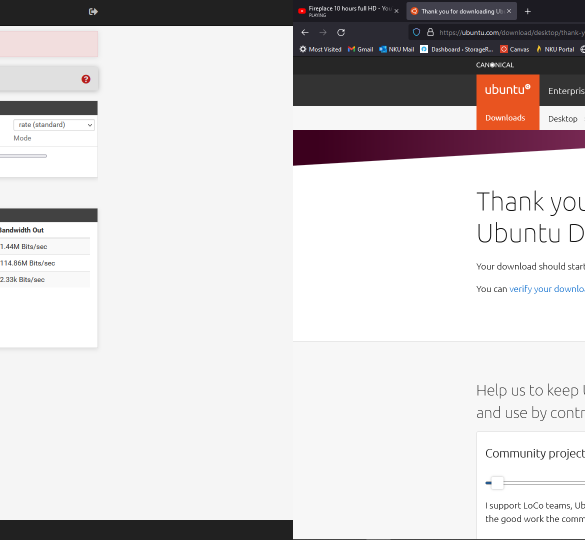
Task: Click the 114.86M Bits/sec bandwidth value
Action: [x=27, y=263]
